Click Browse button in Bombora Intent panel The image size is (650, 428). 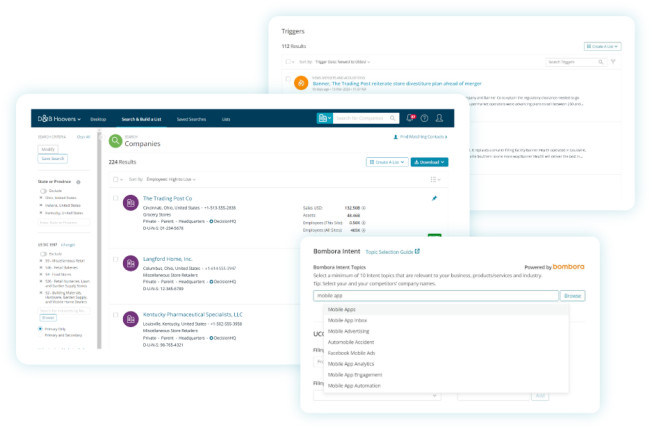(572, 296)
